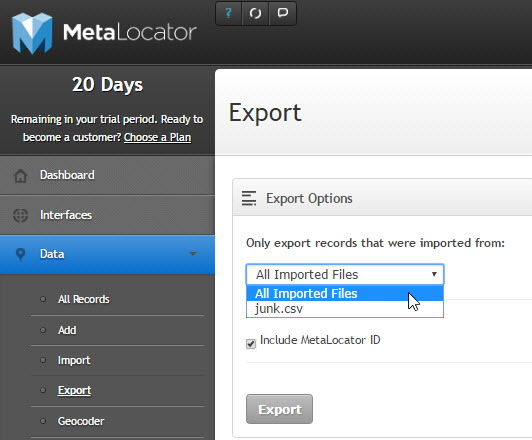Screen dimensions: 532x440
Task: Toggle the Include MetaLocator ID checkbox
Action: [x=251, y=344]
